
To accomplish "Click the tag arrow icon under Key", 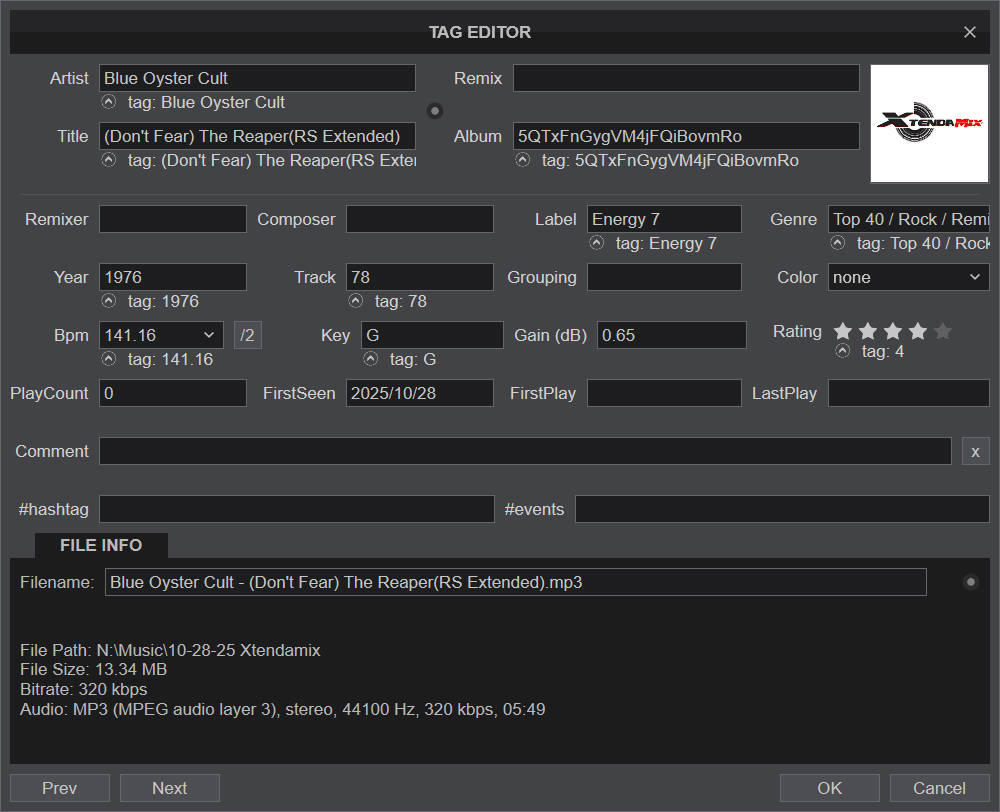I will tap(371, 359).
